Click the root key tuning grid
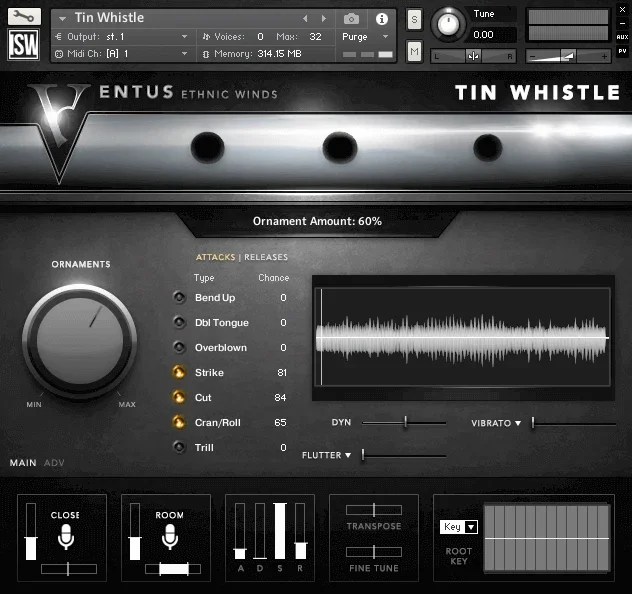 [x=547, y=538]
